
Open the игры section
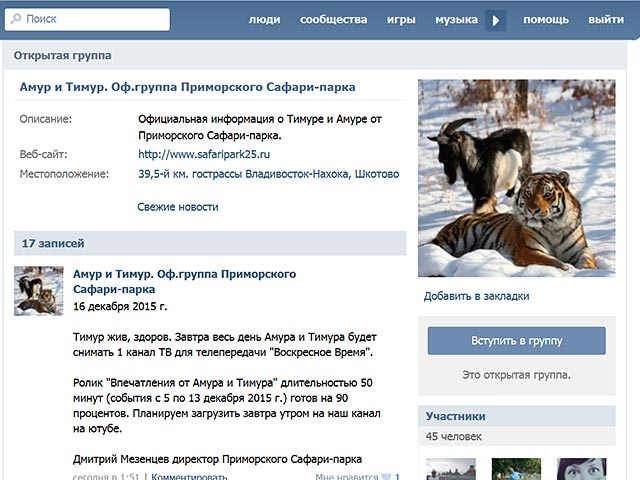[x=400, y=20]
